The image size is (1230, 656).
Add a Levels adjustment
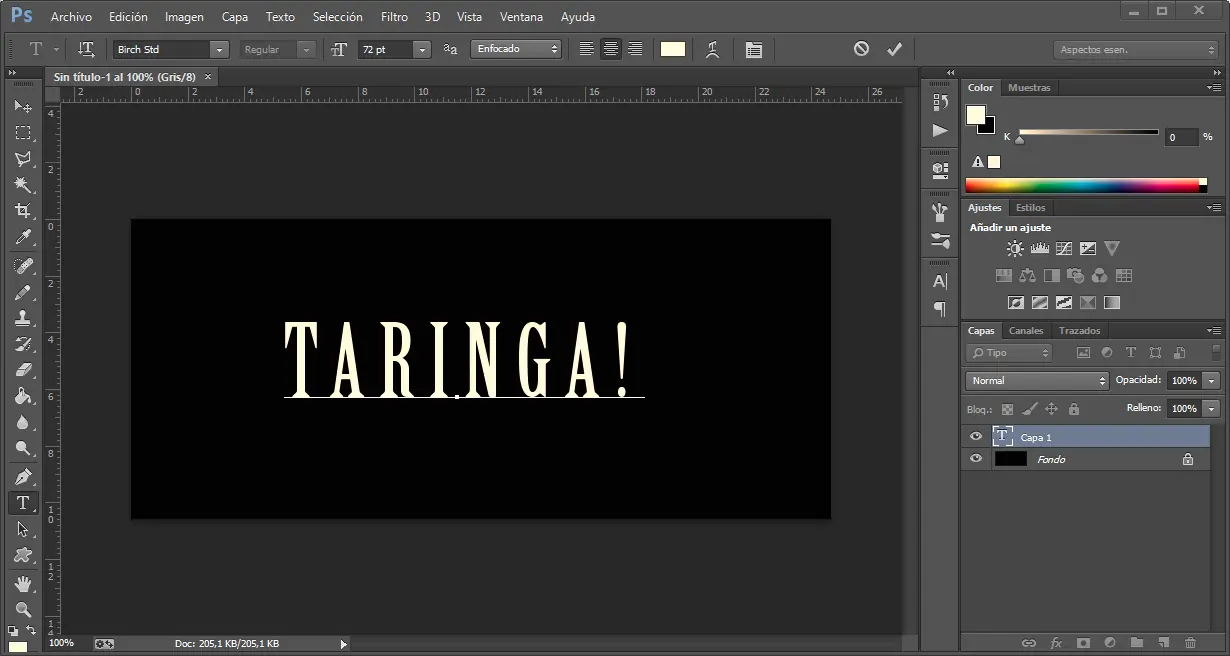pos(1039,248)
